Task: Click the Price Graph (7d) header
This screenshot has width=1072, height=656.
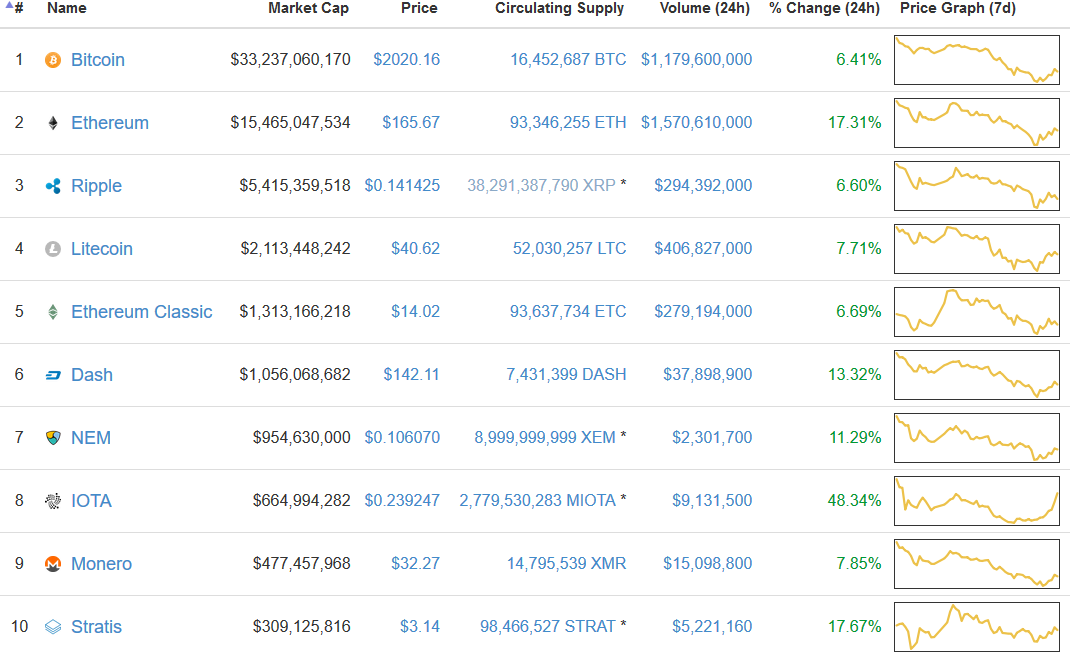Action: [x=958, y=8]
